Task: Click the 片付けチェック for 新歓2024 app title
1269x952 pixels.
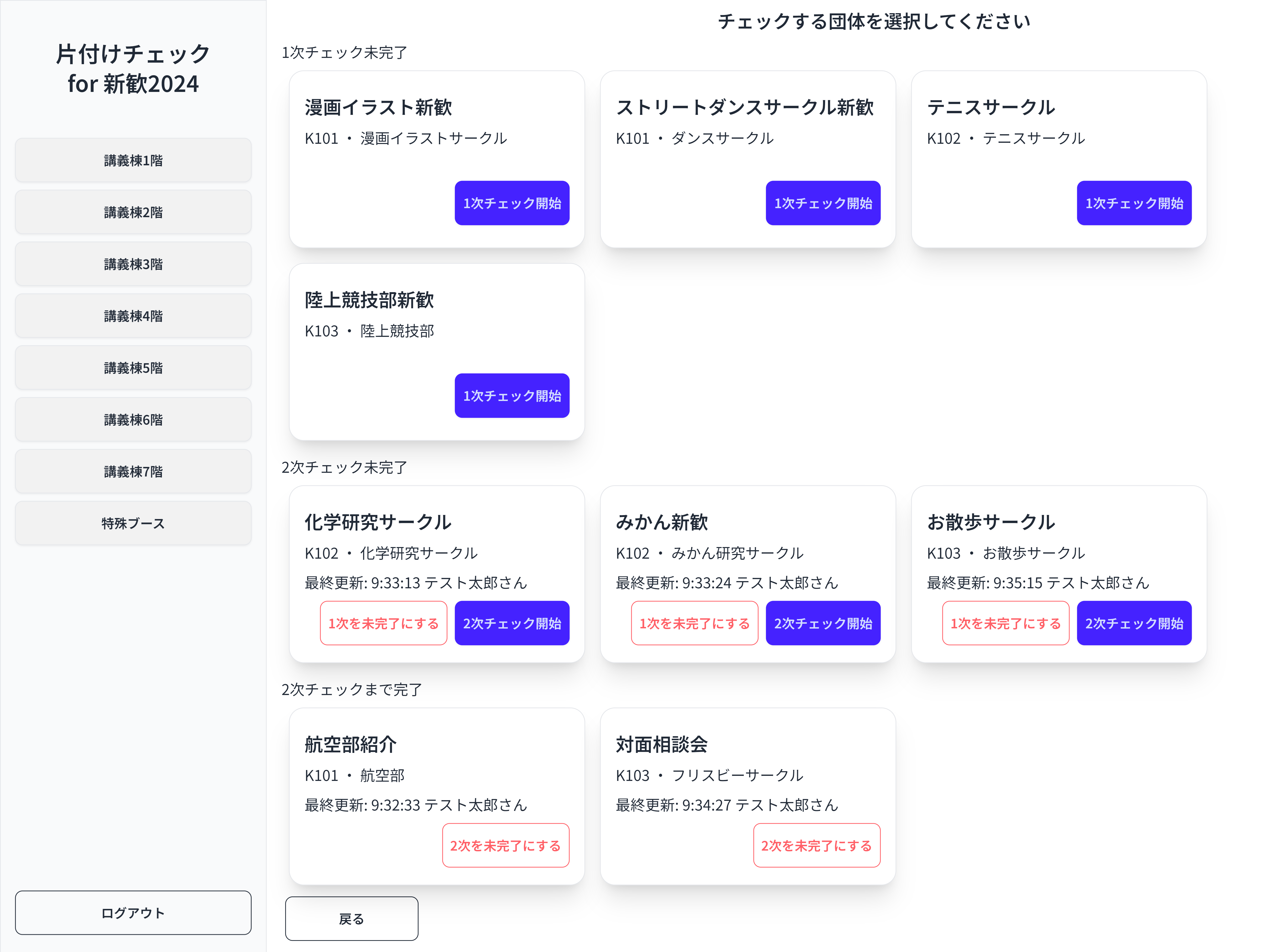Action: [133, 69]
